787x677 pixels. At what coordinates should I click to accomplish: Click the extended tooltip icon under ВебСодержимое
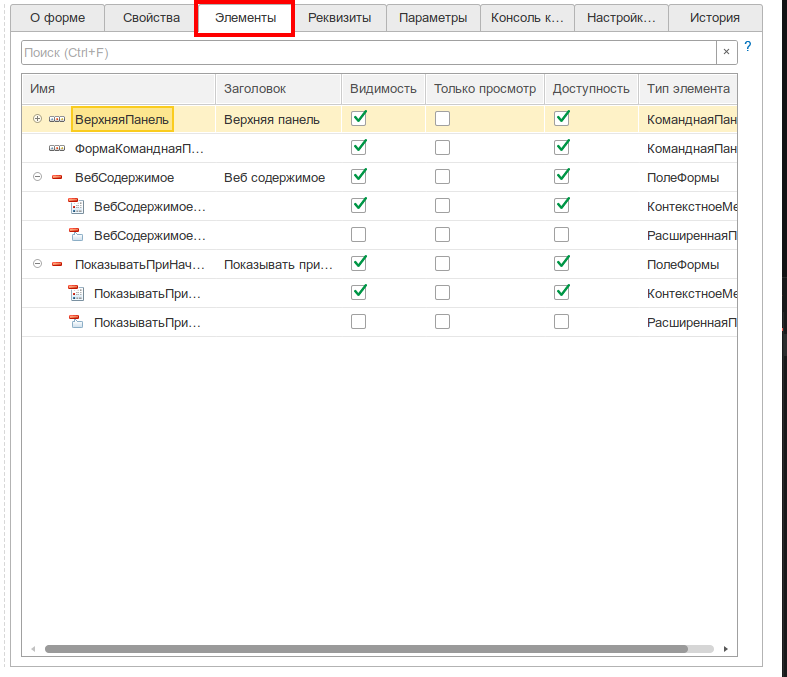point(76,235)
